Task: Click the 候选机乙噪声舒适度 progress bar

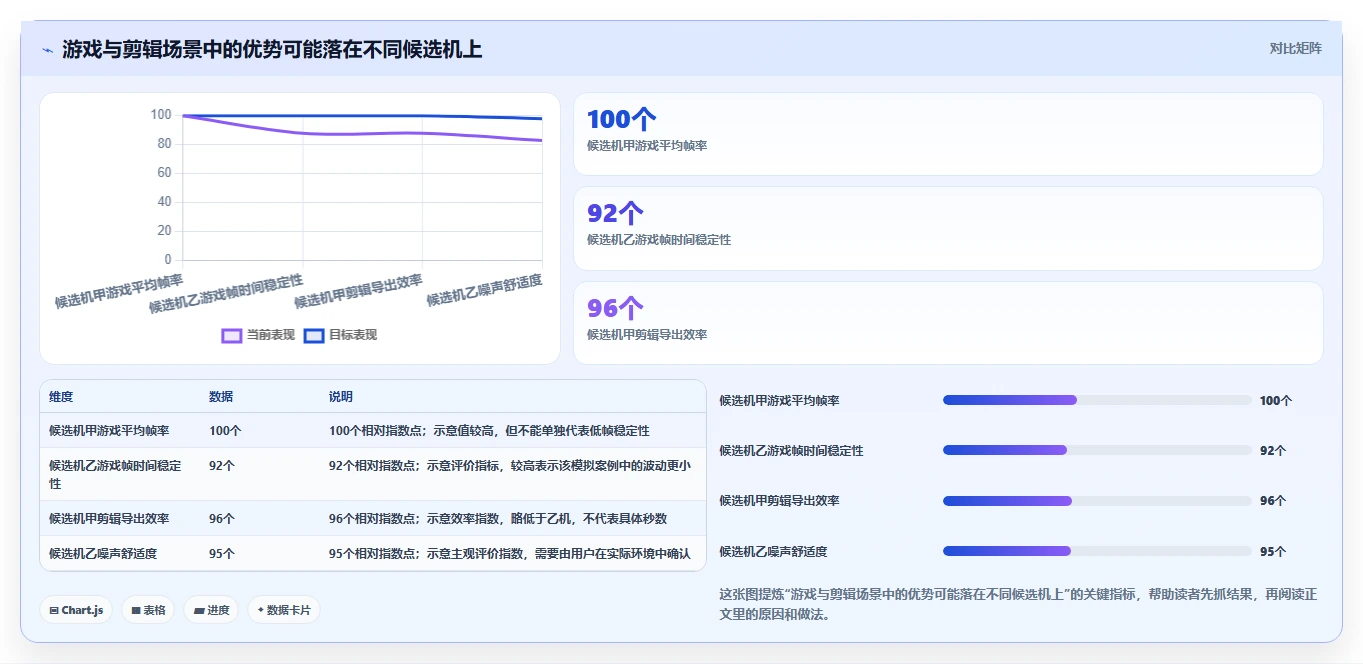Action: pos(1097,551)
